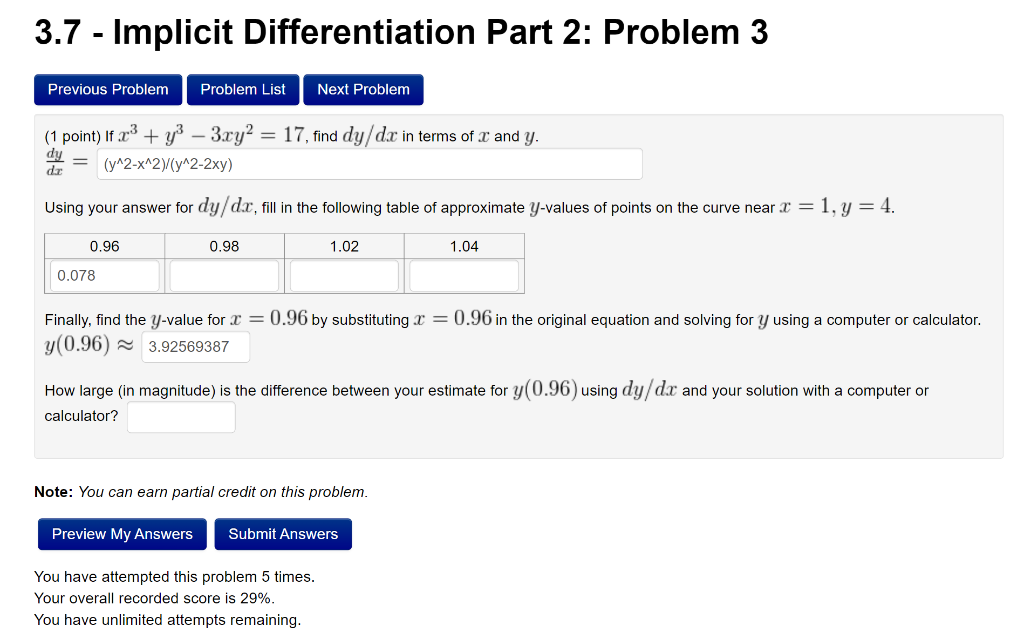Click the Next Problem button
Screen dimensions: 1024x639
[x=363, y=89]
